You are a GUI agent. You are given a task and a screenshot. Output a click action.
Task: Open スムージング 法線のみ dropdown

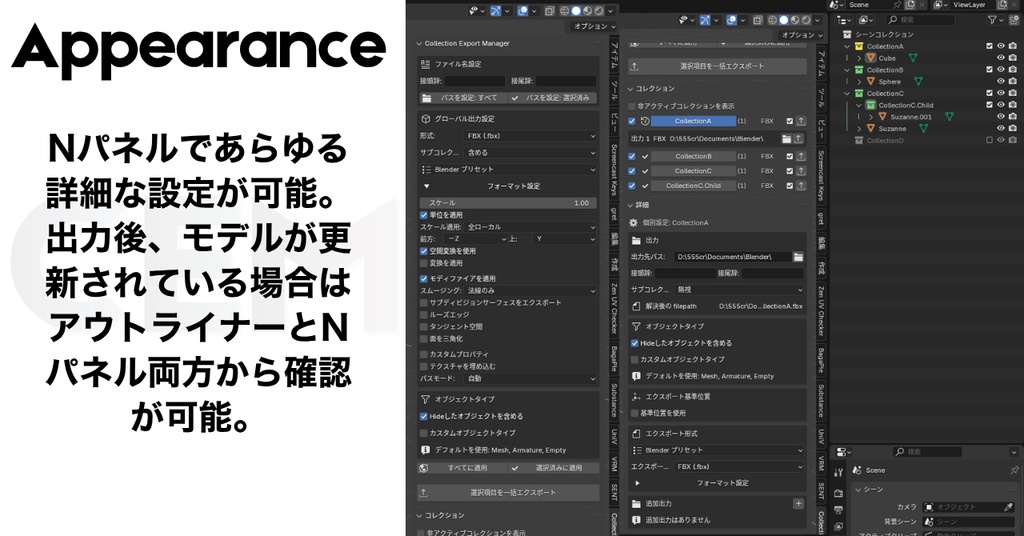(x=531, y=291)
